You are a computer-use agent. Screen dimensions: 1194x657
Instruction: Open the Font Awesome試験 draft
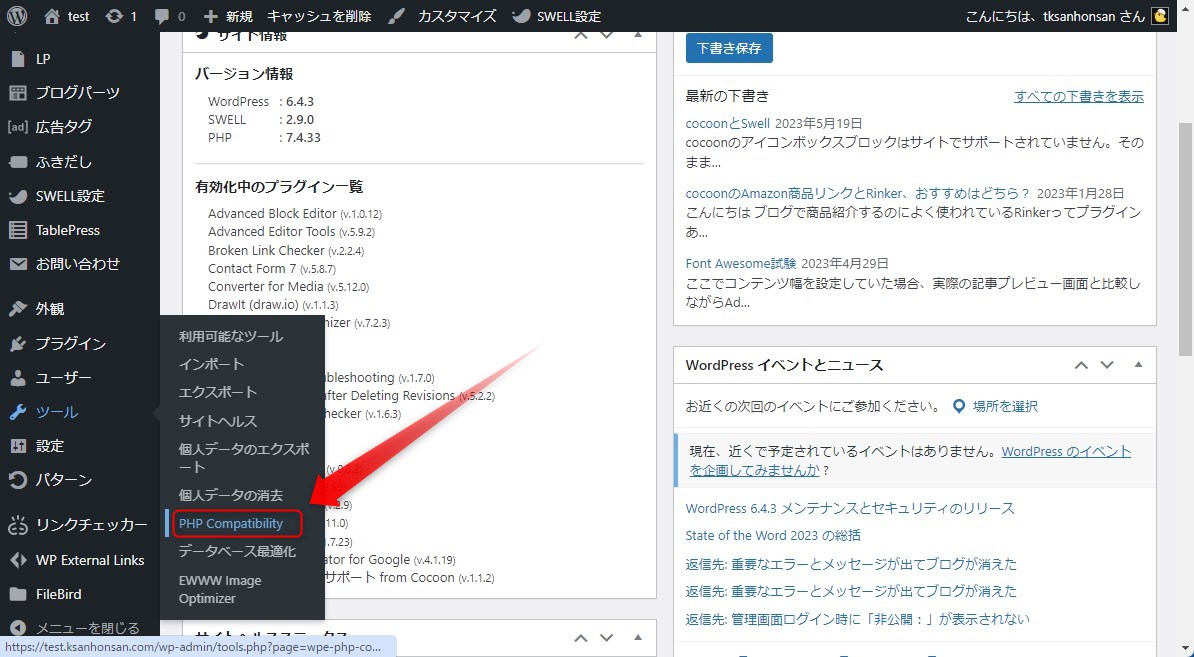point(740,263)
